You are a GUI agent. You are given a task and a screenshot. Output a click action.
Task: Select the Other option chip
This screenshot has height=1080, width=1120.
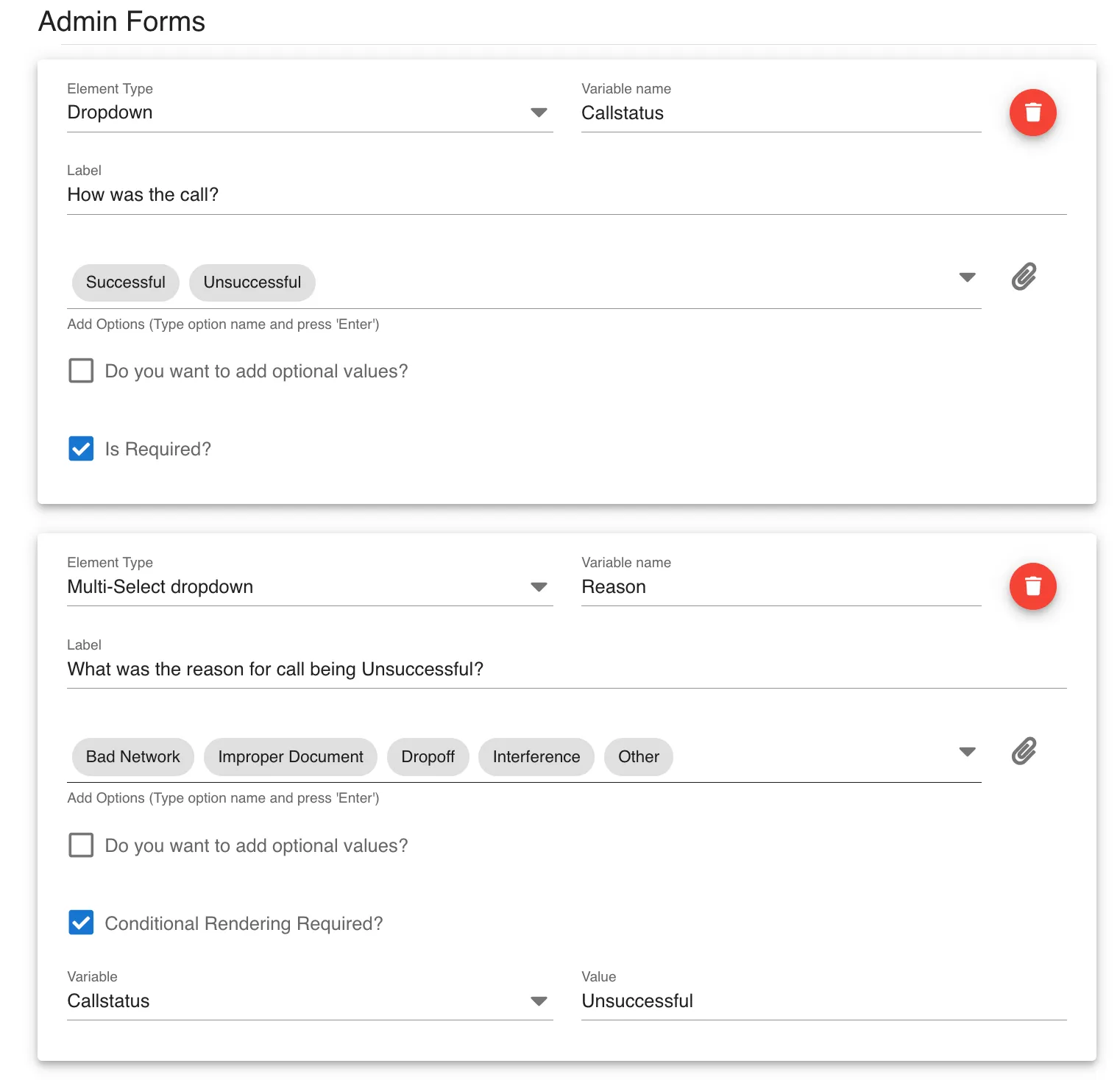tap(639, 757)
